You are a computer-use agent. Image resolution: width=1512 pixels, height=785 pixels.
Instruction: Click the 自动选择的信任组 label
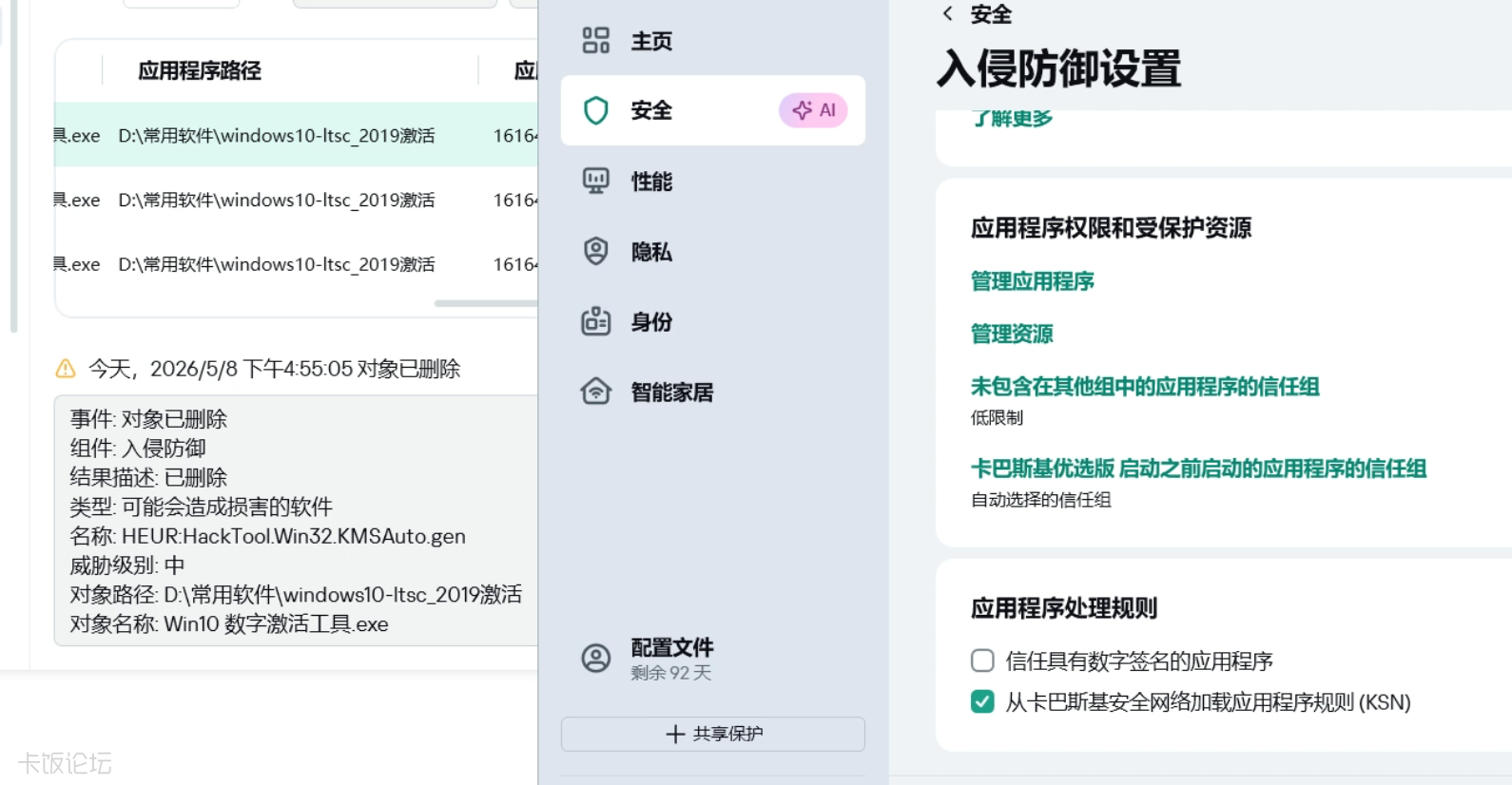(1040, 499)
